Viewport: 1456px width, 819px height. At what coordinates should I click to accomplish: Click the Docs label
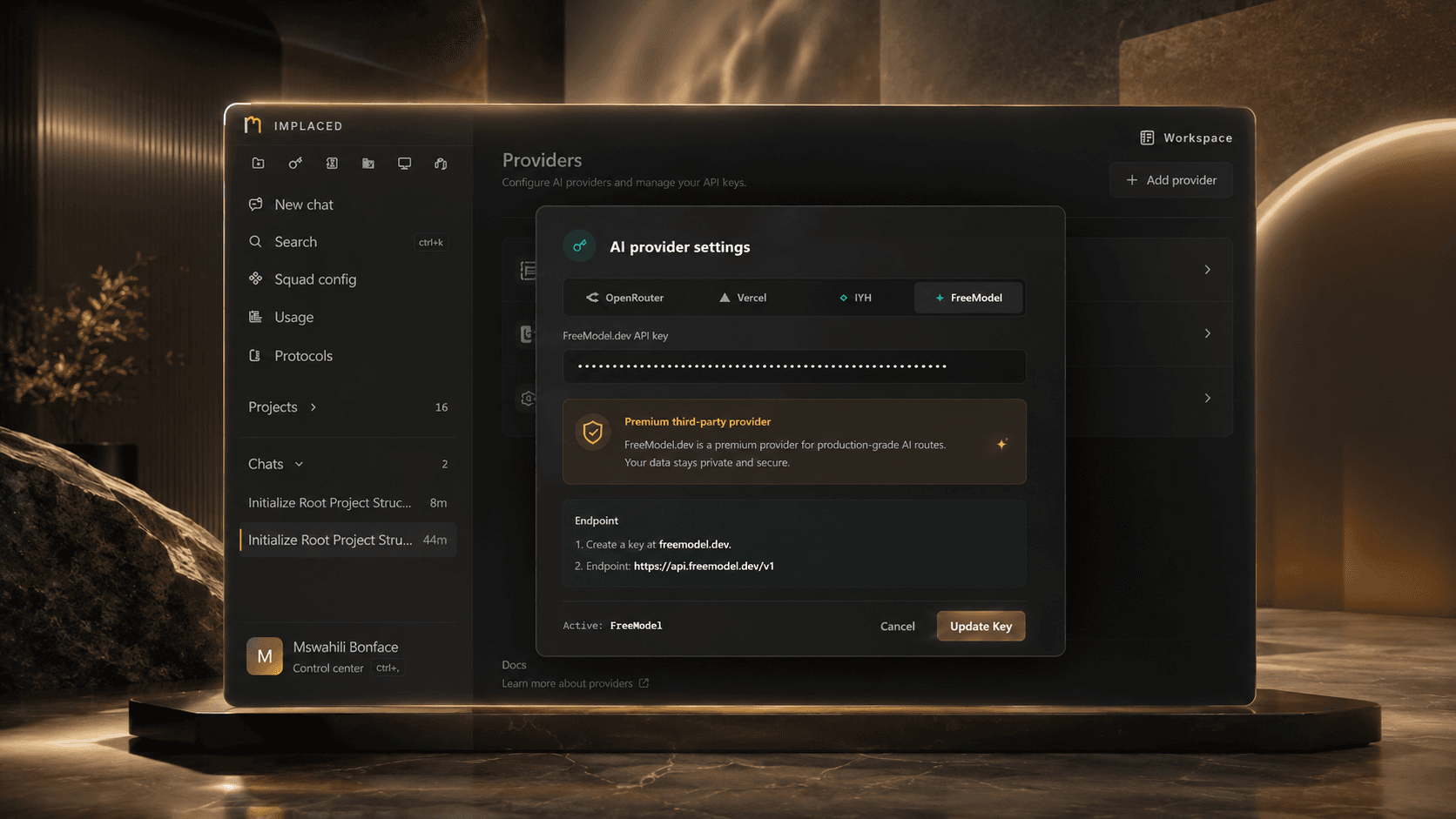coord(514,665)
